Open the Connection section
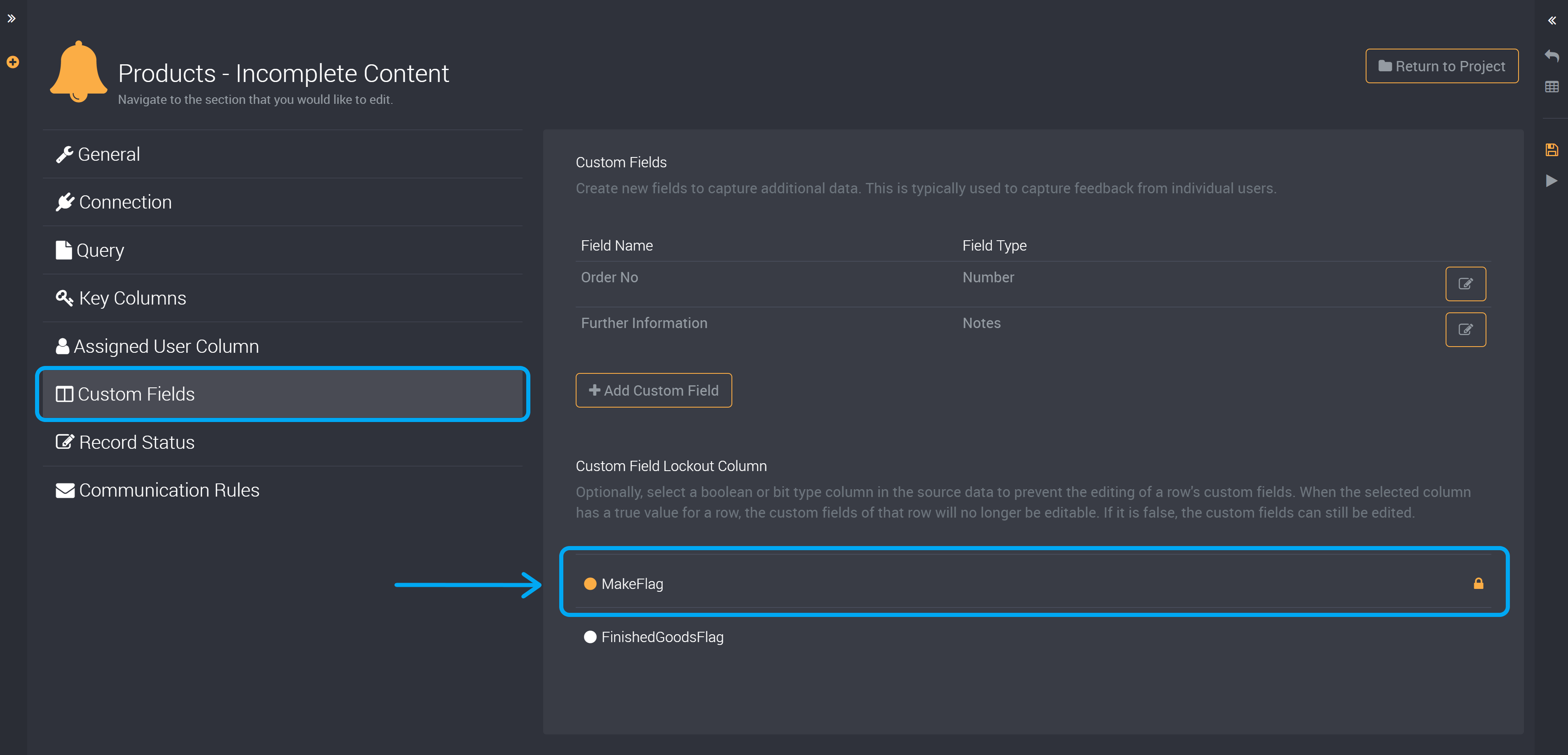Viewport: 1568px width, 755px height. coord(282,202)
